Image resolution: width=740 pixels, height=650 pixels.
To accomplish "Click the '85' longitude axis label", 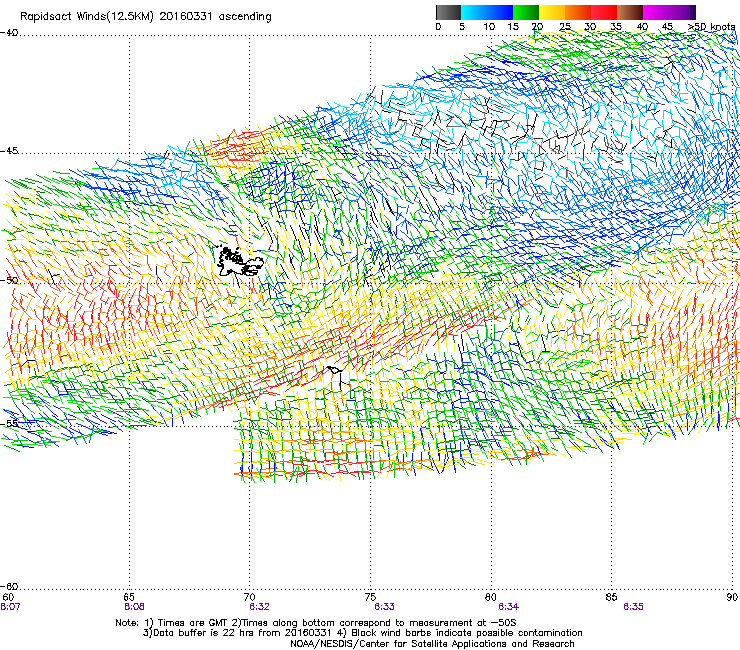I will 611,597.
